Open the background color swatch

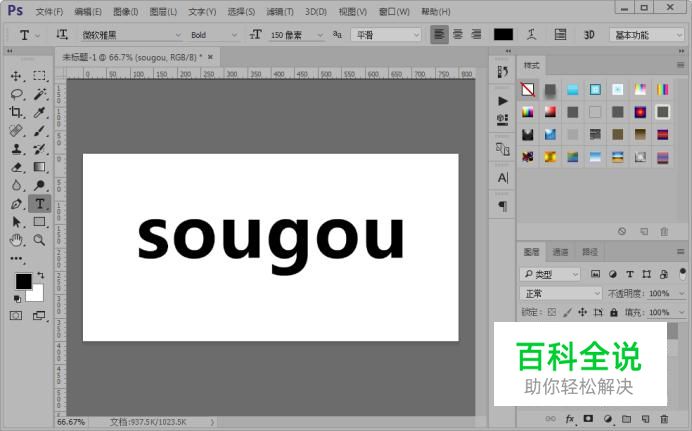coord(37,294)
